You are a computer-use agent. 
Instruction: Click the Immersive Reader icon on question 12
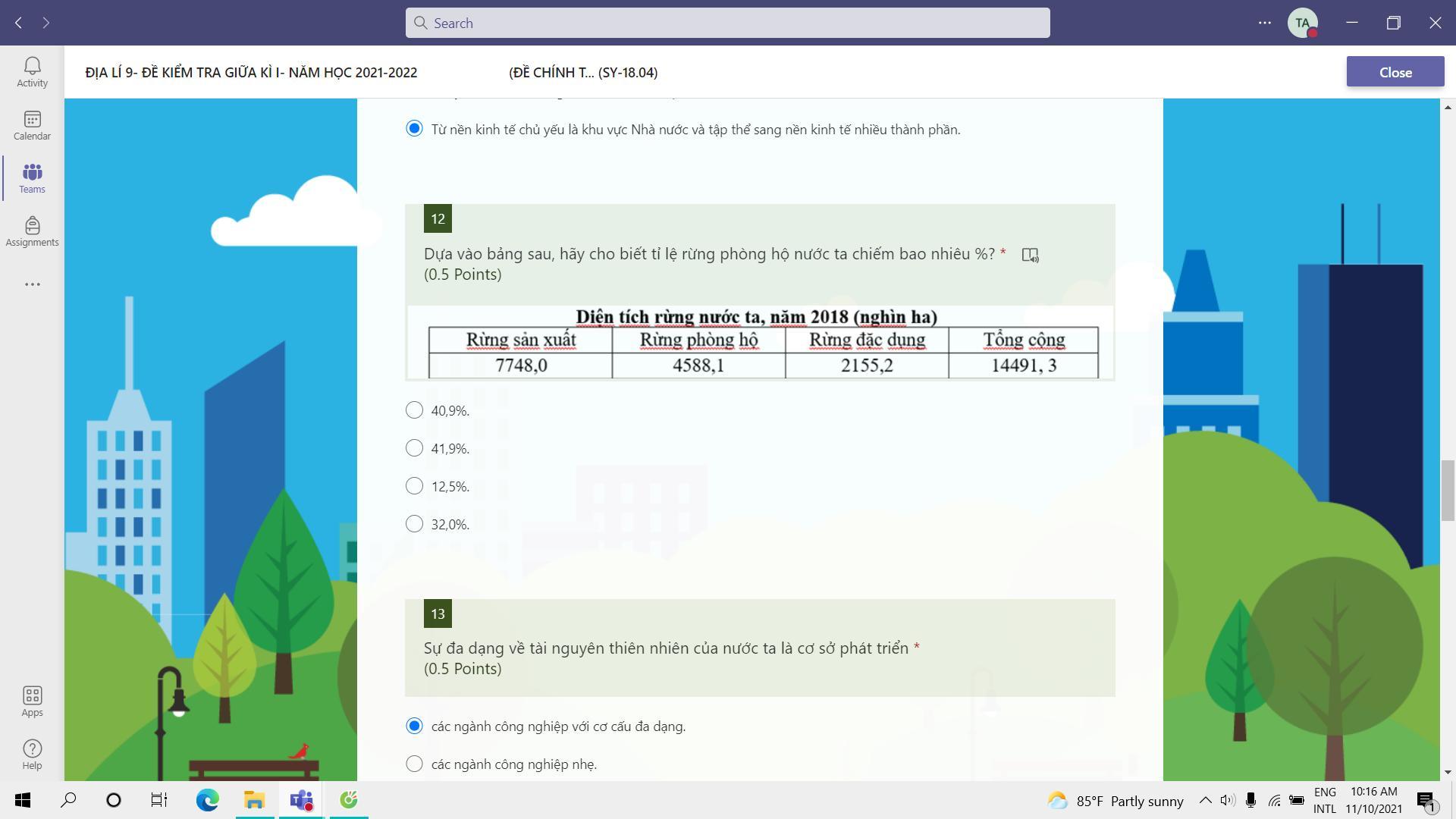pos(1030,255)
